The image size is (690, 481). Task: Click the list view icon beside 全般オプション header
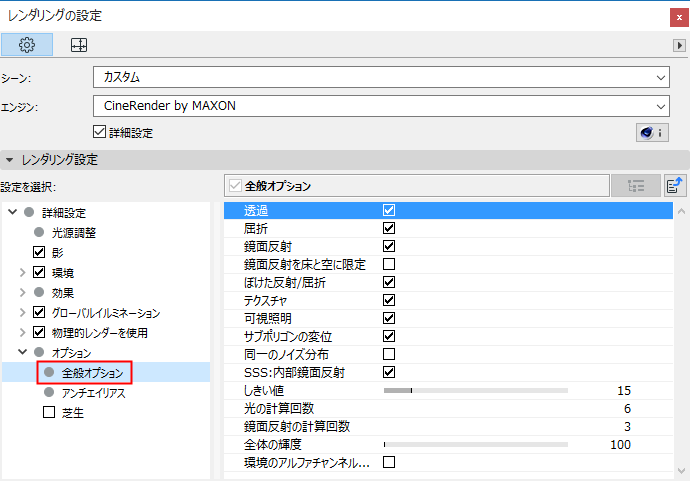coord(635,186)
